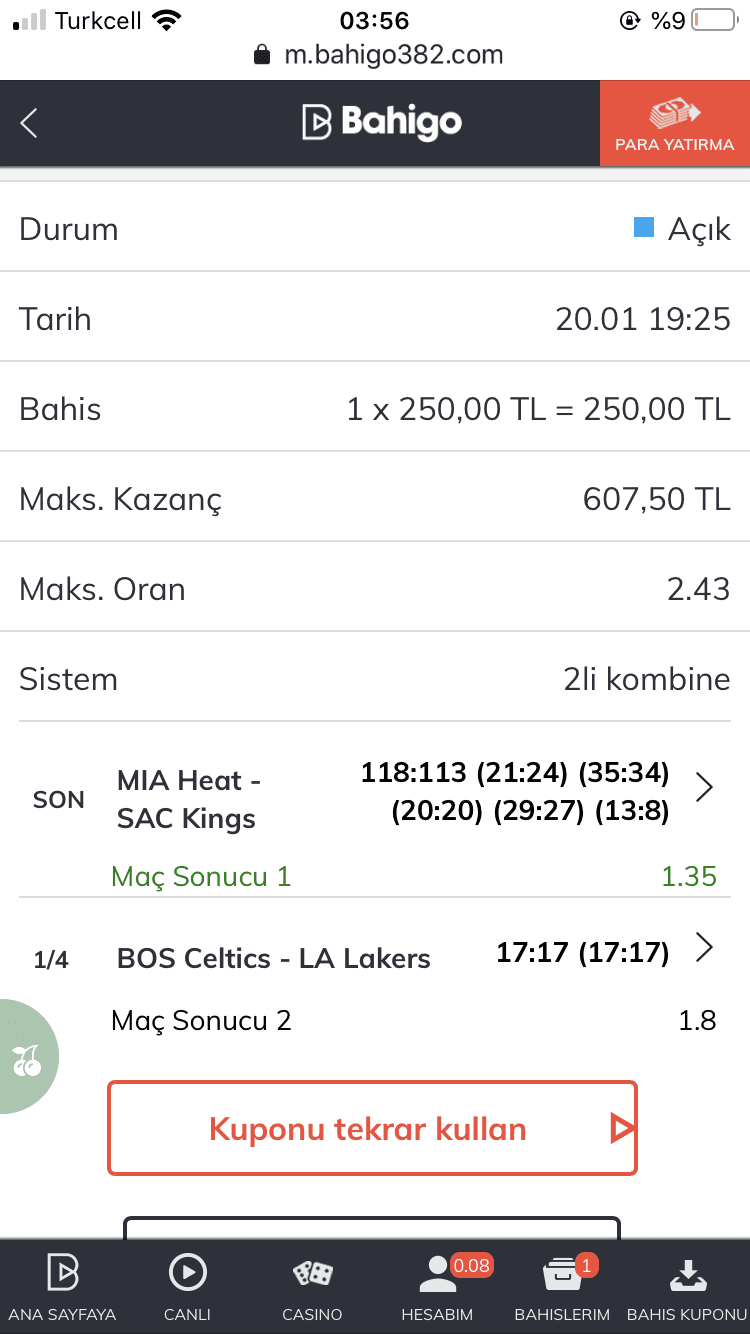Open the Bahigo logo home link

tap(381, 123)
